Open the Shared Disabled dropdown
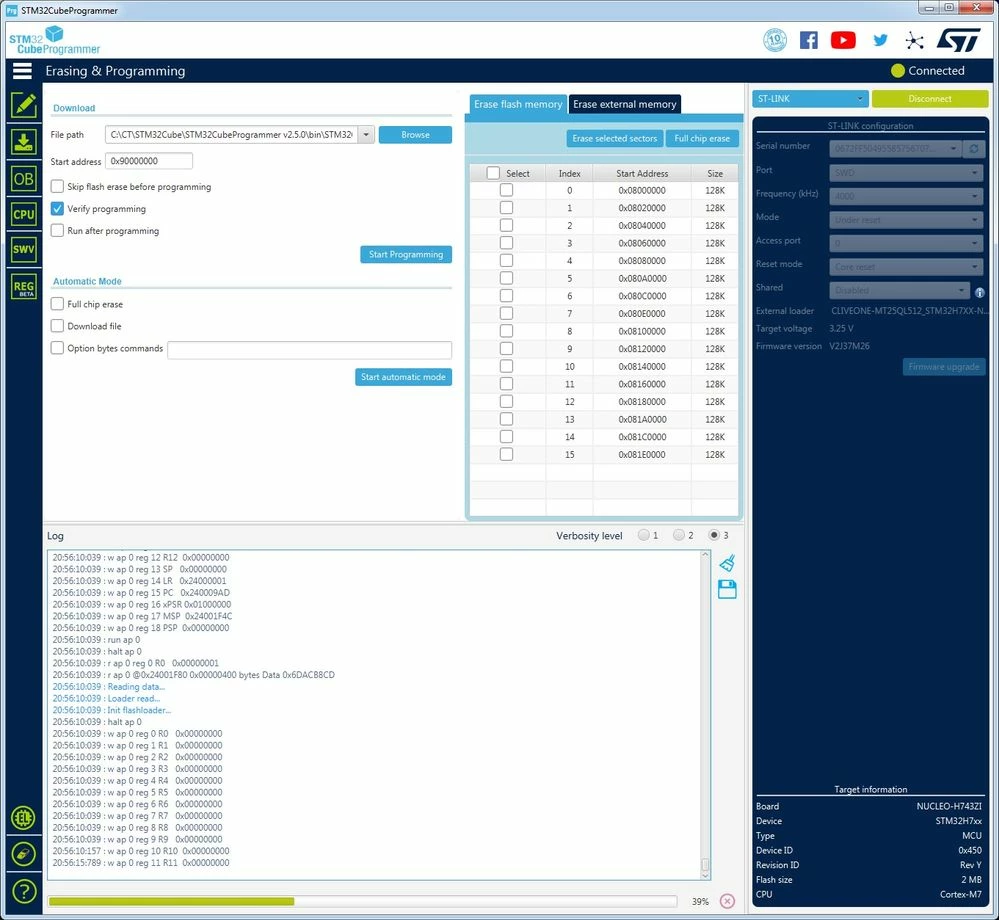The height and width of the screenshot is (920, 999). tap(900, 290)
